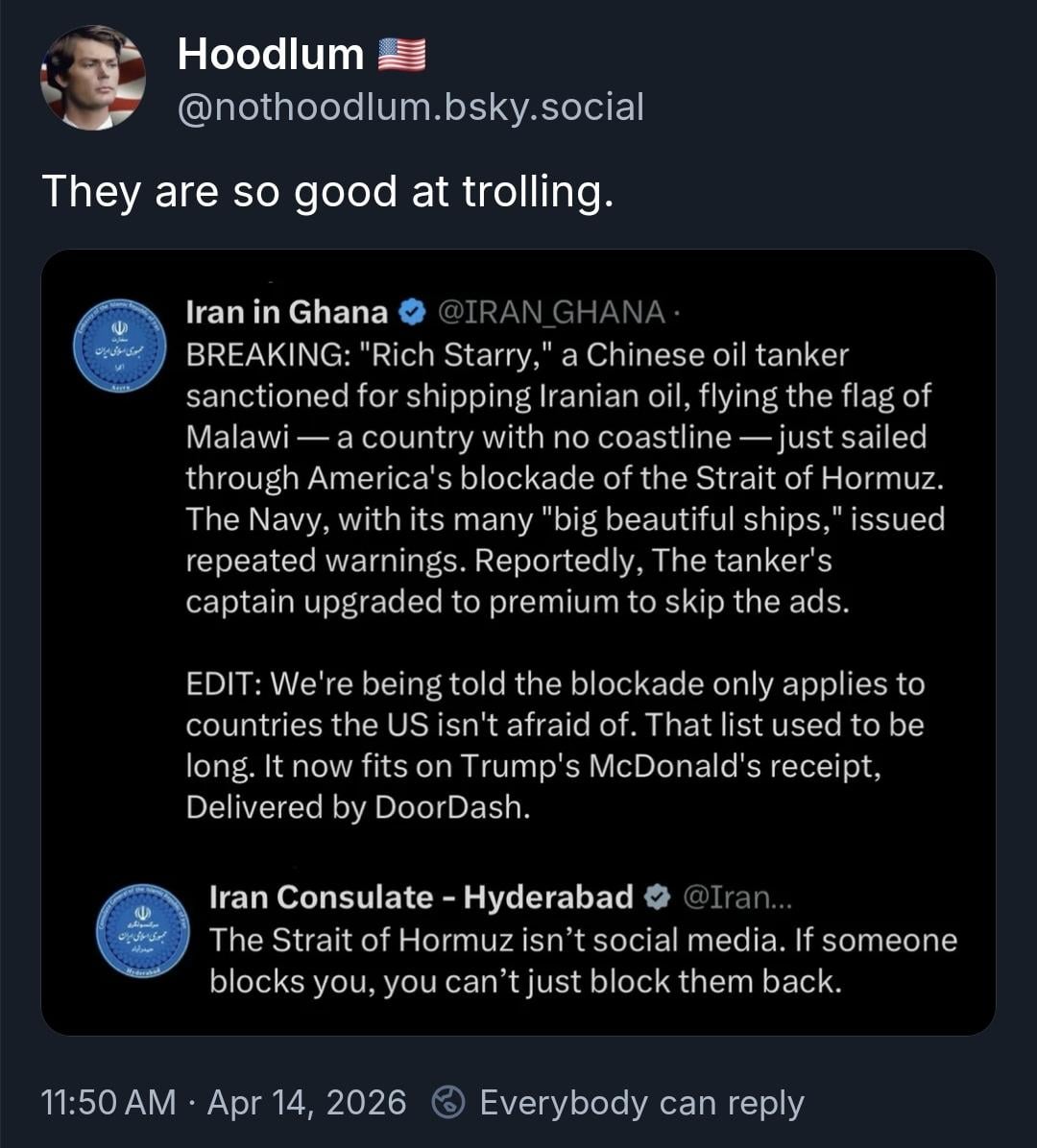Click the @nothoodlum.bsky.social handle
This screenshot has height=1148, width=1037.
[x=410, y=107]
